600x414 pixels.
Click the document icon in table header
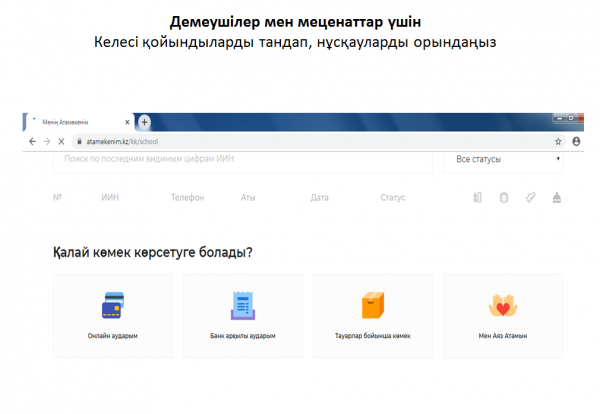(478, 197)
